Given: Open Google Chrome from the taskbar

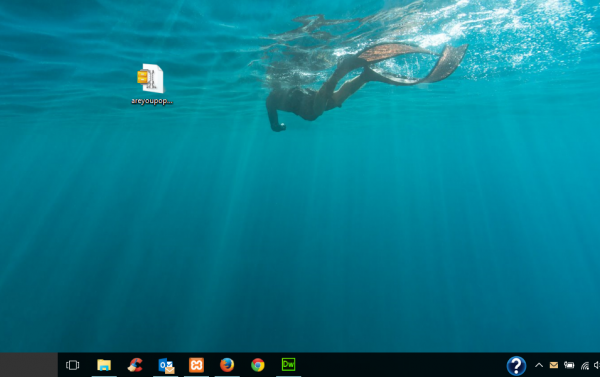Looking at the screenshot, I should [x=258, y=365].
